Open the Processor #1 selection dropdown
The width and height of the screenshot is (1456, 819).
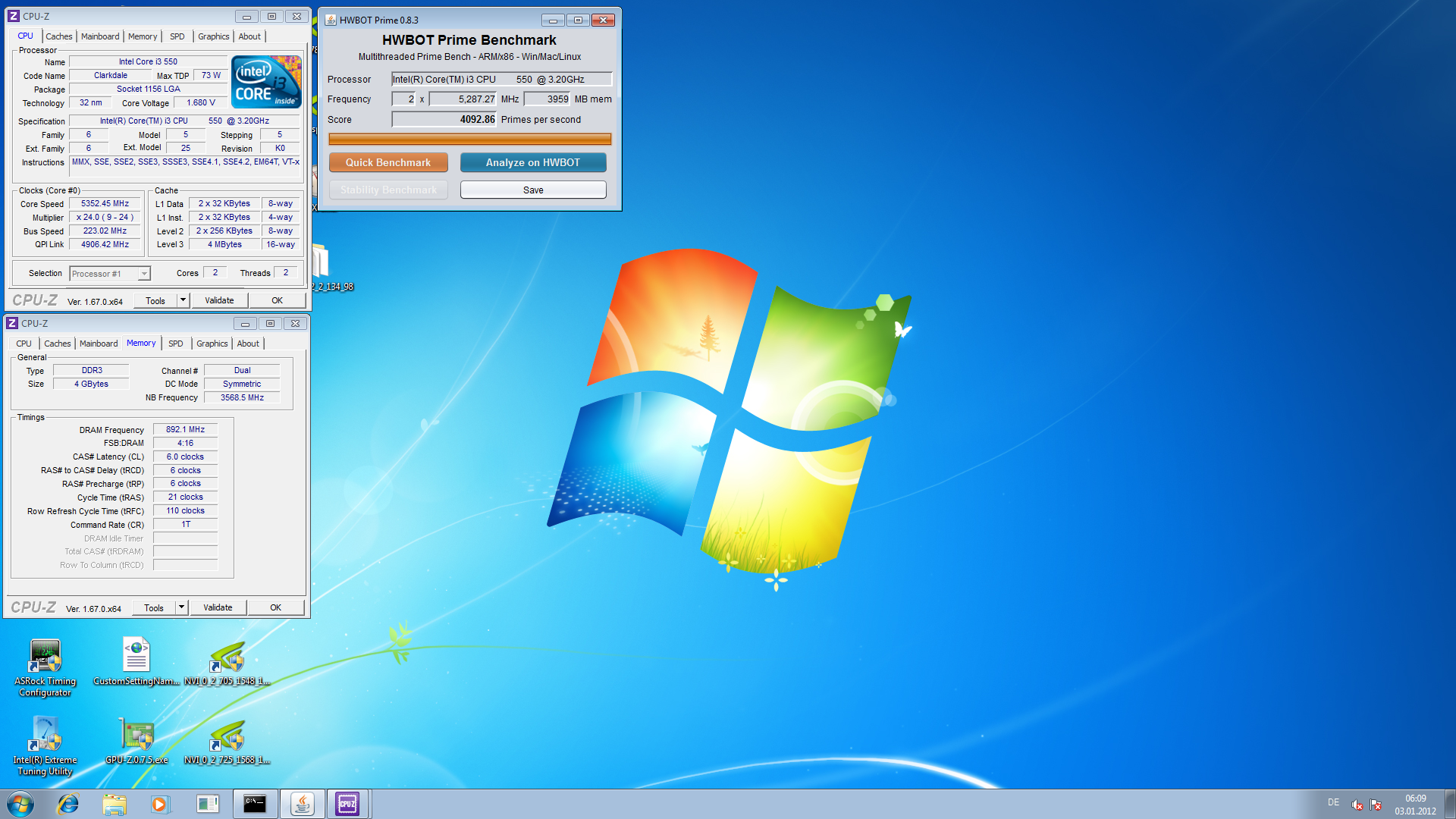110,274
